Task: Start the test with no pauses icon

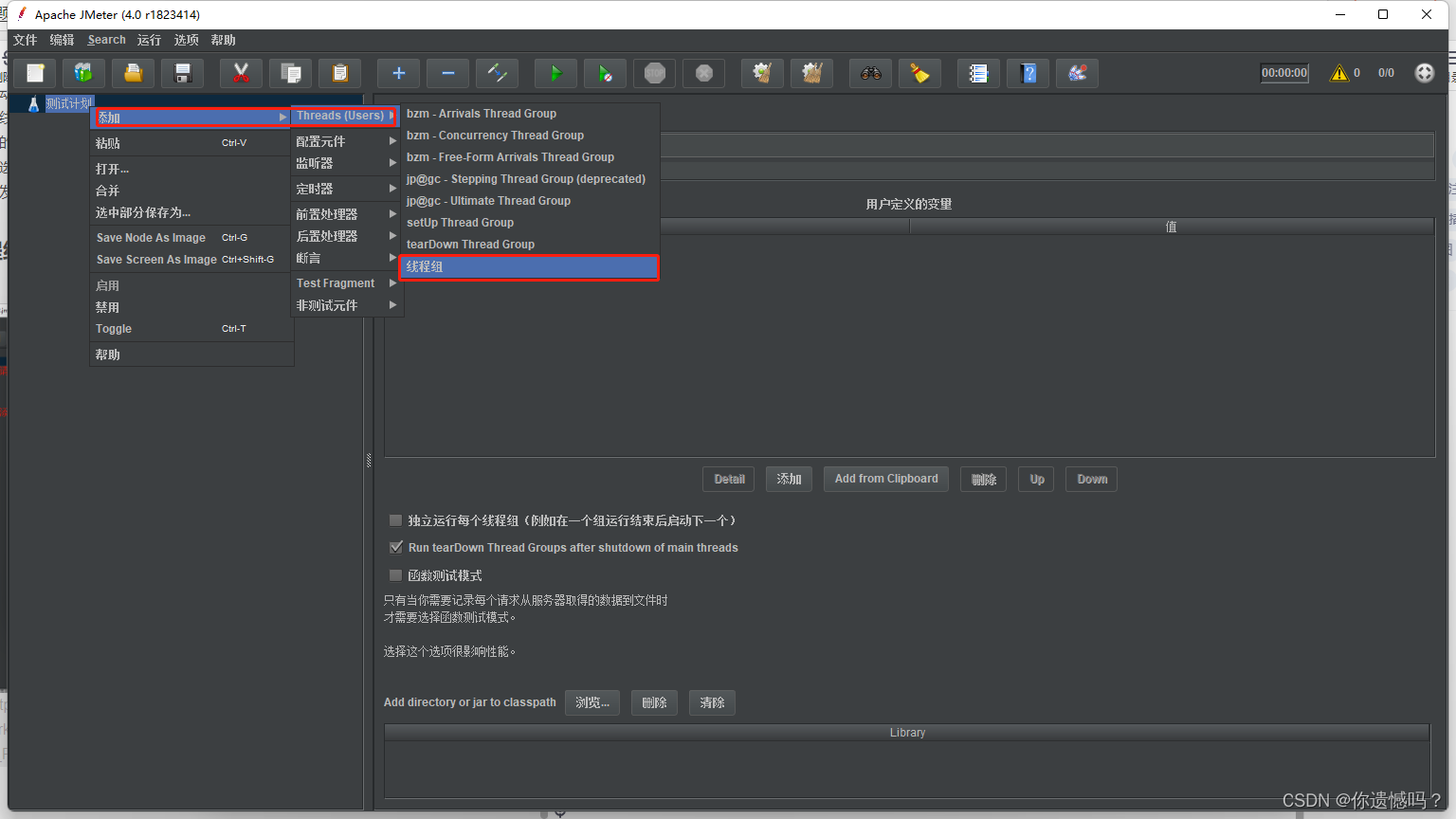Action: [605, 73]
